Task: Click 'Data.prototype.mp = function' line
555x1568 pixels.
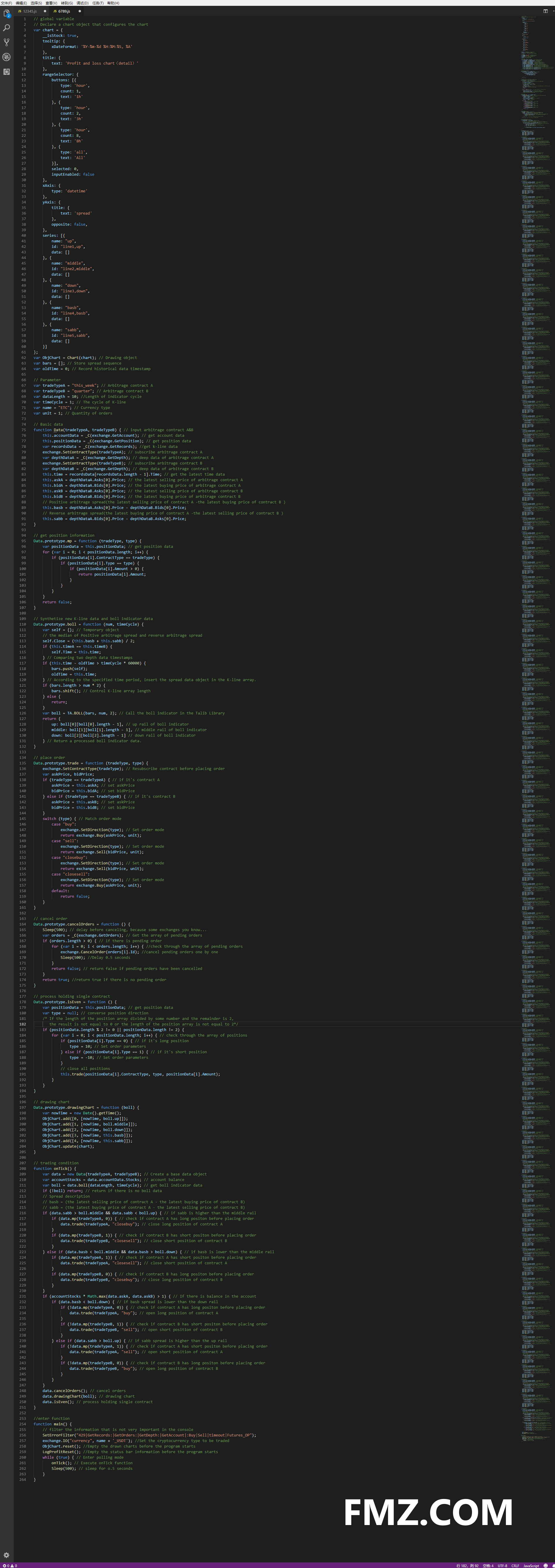Action: (x=88, y=540)
